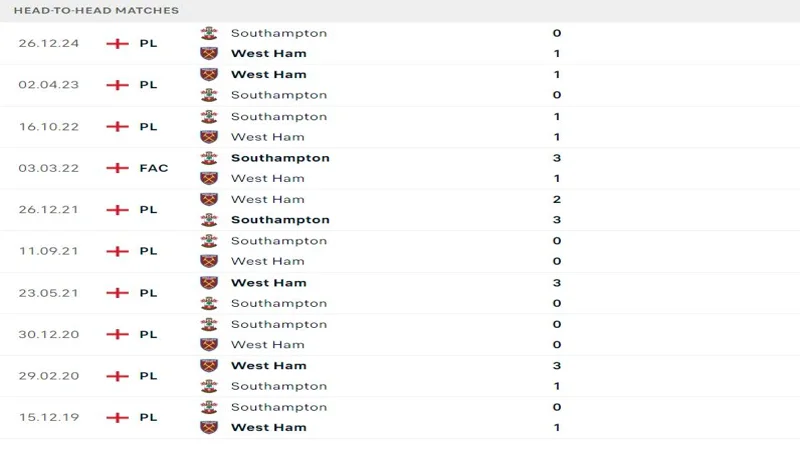The height and width of the screenshot is (450, 800).
Task: Click the 29.02.20 match date
Action: (x=49, y=376)
